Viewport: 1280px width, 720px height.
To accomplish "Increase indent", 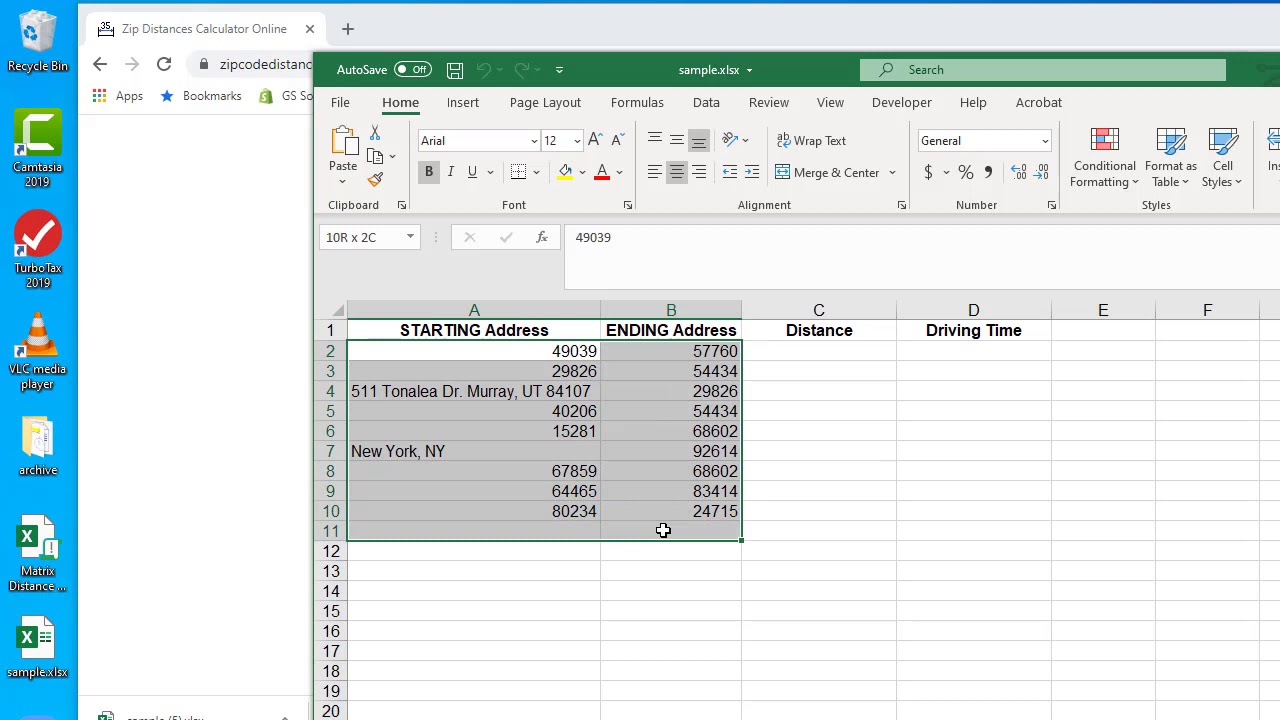I will [752, 172].
